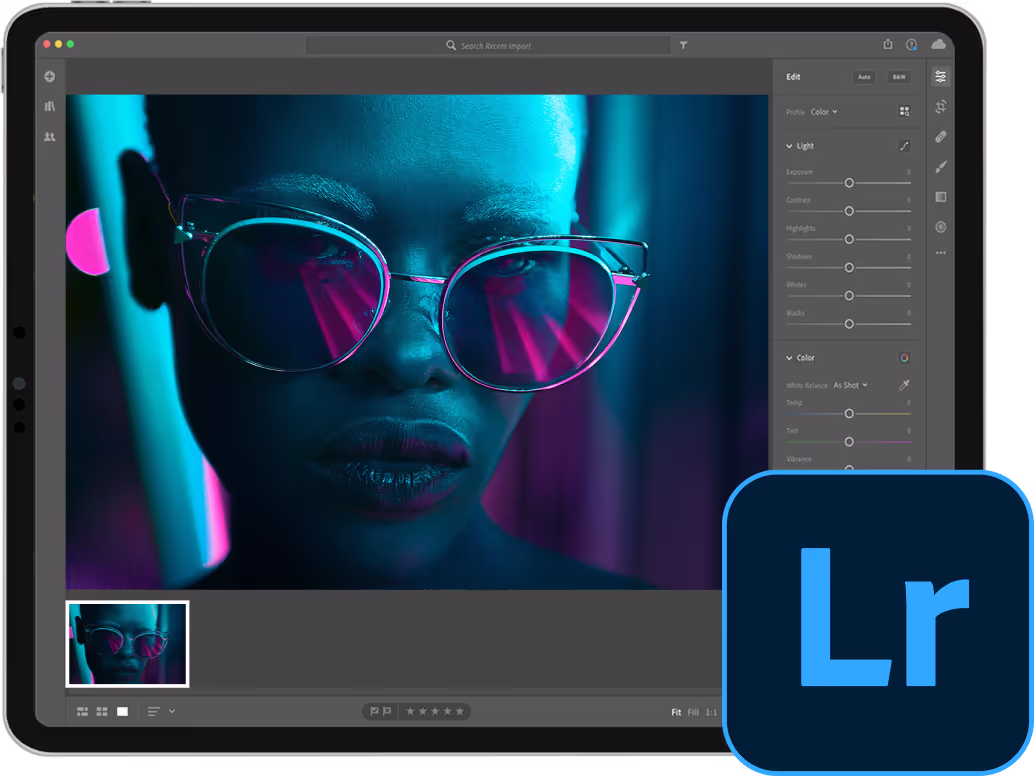Viewport: 1034px width, 776px height.
Task: Toggle the B&W editing mode
Action: point(898,76)
